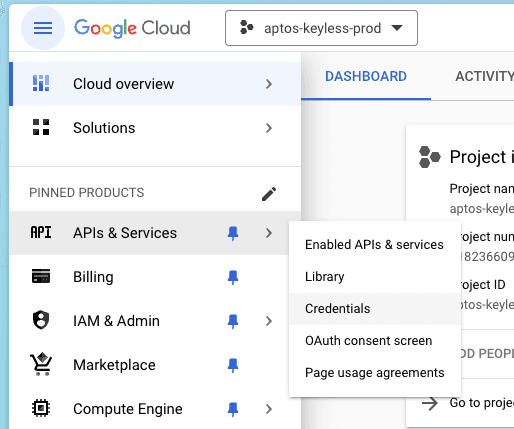Switch to the ACTIVITY tab
Image resolution: width=514 pixels, height=429 pixels.
[484, 77]
